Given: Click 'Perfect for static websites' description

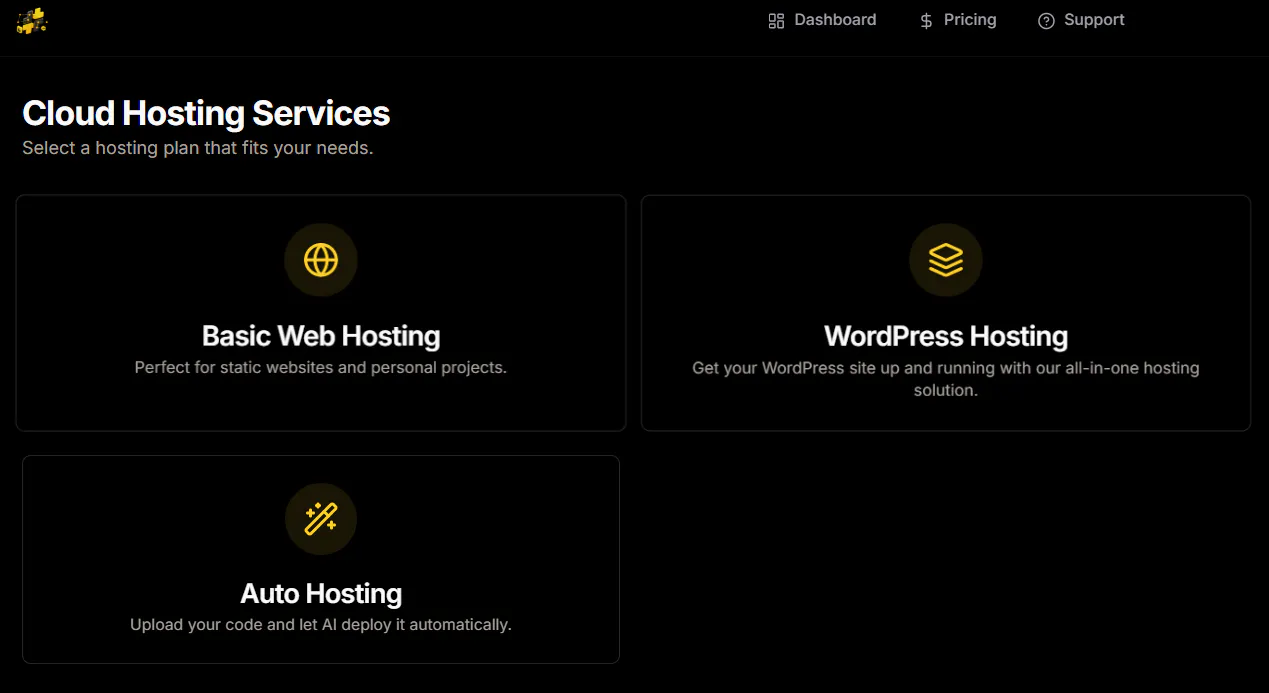Looking at the screenshot, I should 321,367.
